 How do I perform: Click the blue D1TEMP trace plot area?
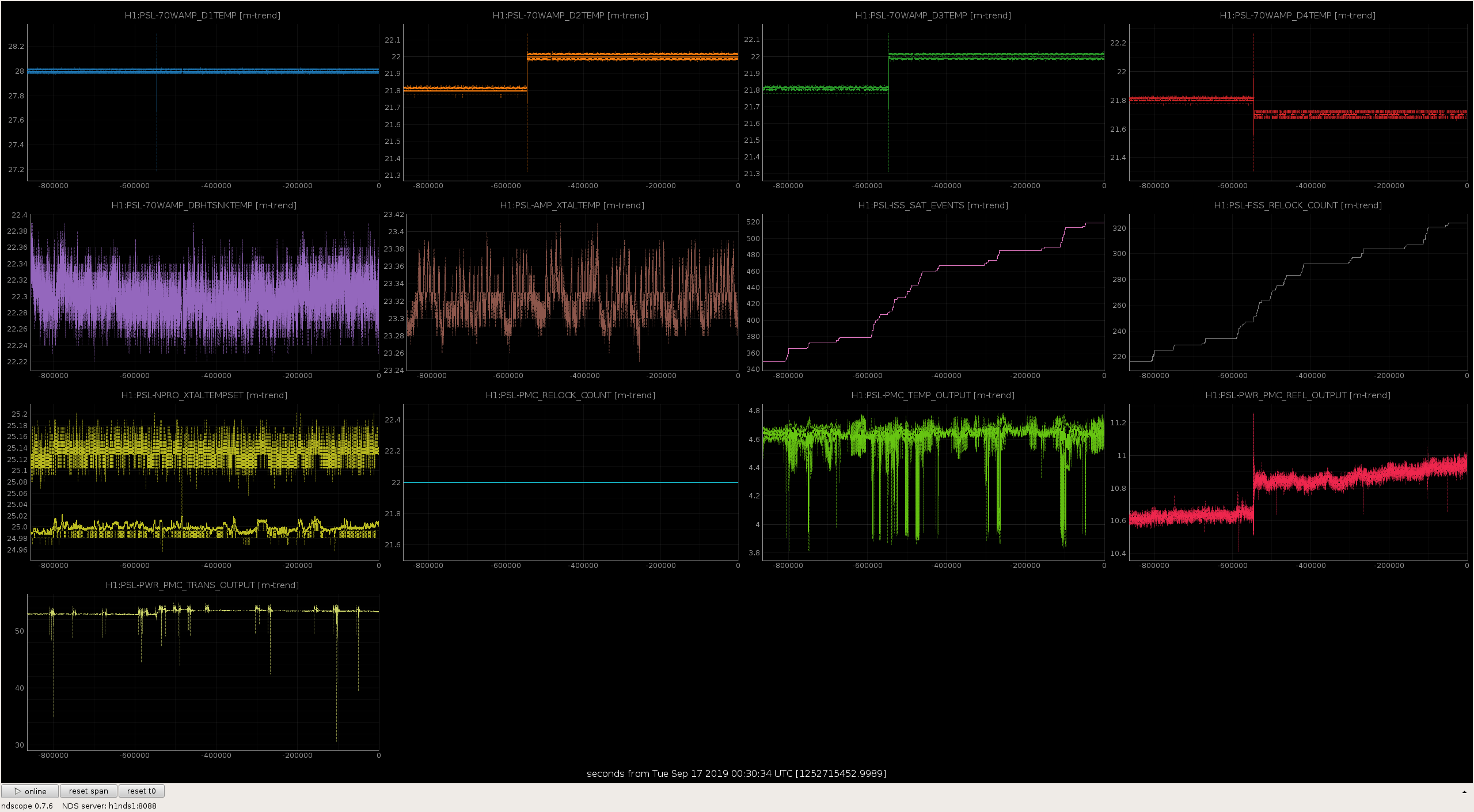pos(203,102)
